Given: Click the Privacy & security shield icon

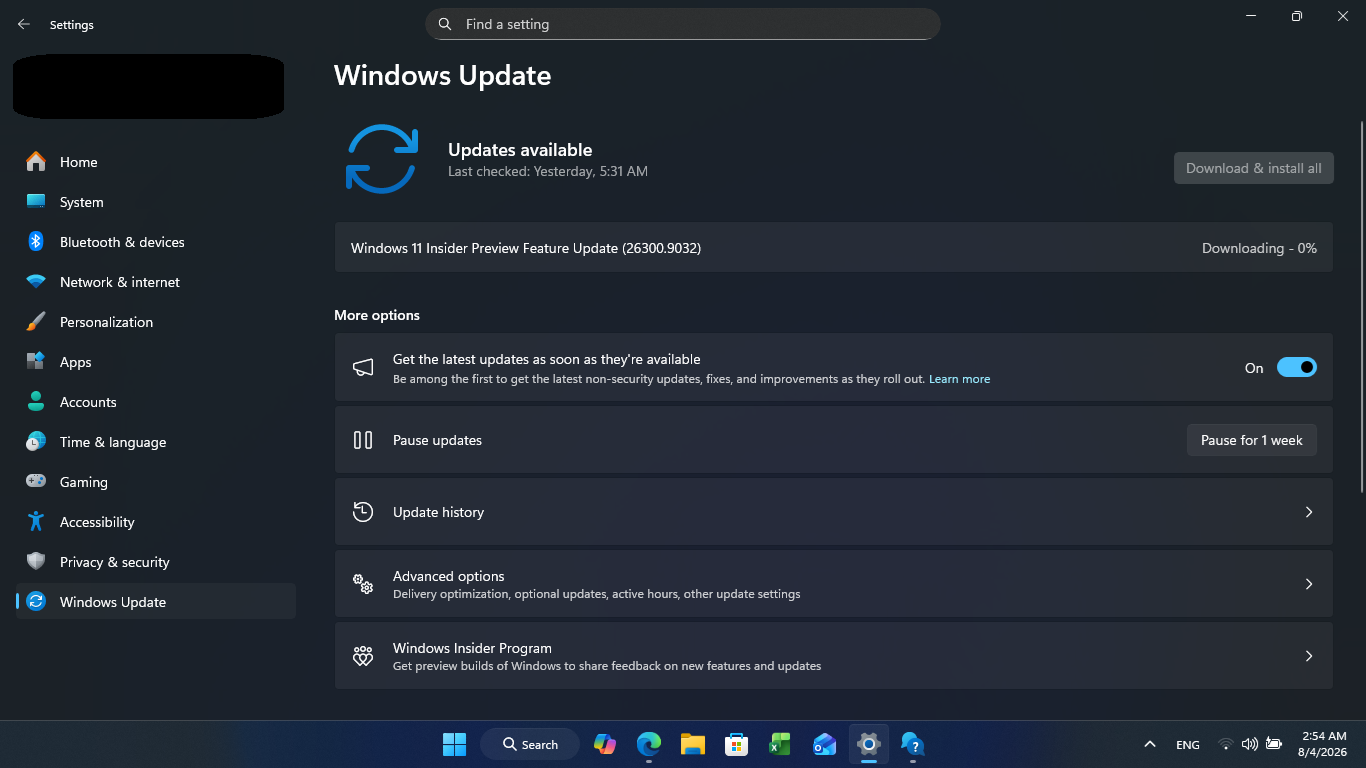Looking at the screenshot, I should click(x=36, y=562).
